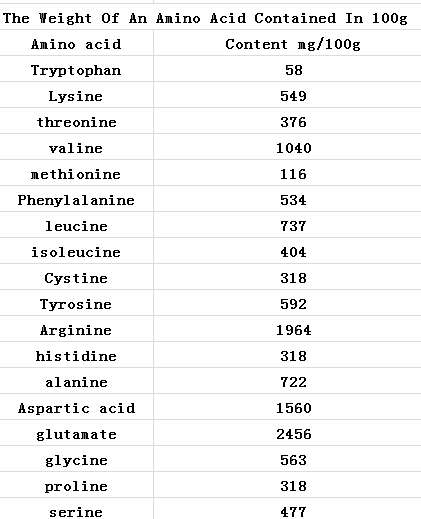Click the methionine cell

click(x=76, y=173)
